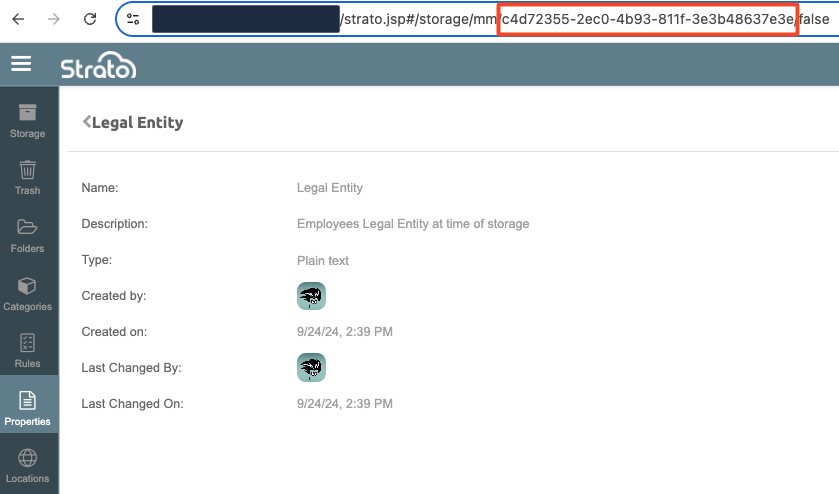
Task: Toggle the hamburger navigation menu
Action: [x=21, y=65]
